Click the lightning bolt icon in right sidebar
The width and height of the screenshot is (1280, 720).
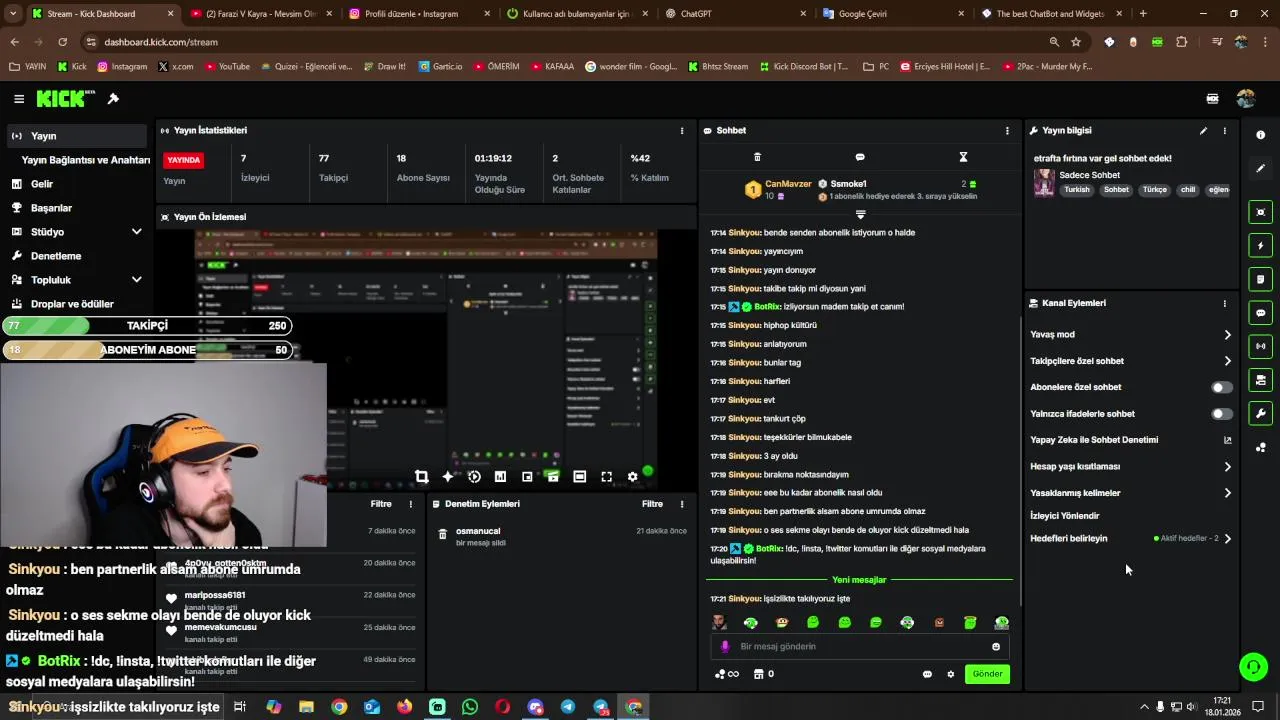tap(1261, 246)
